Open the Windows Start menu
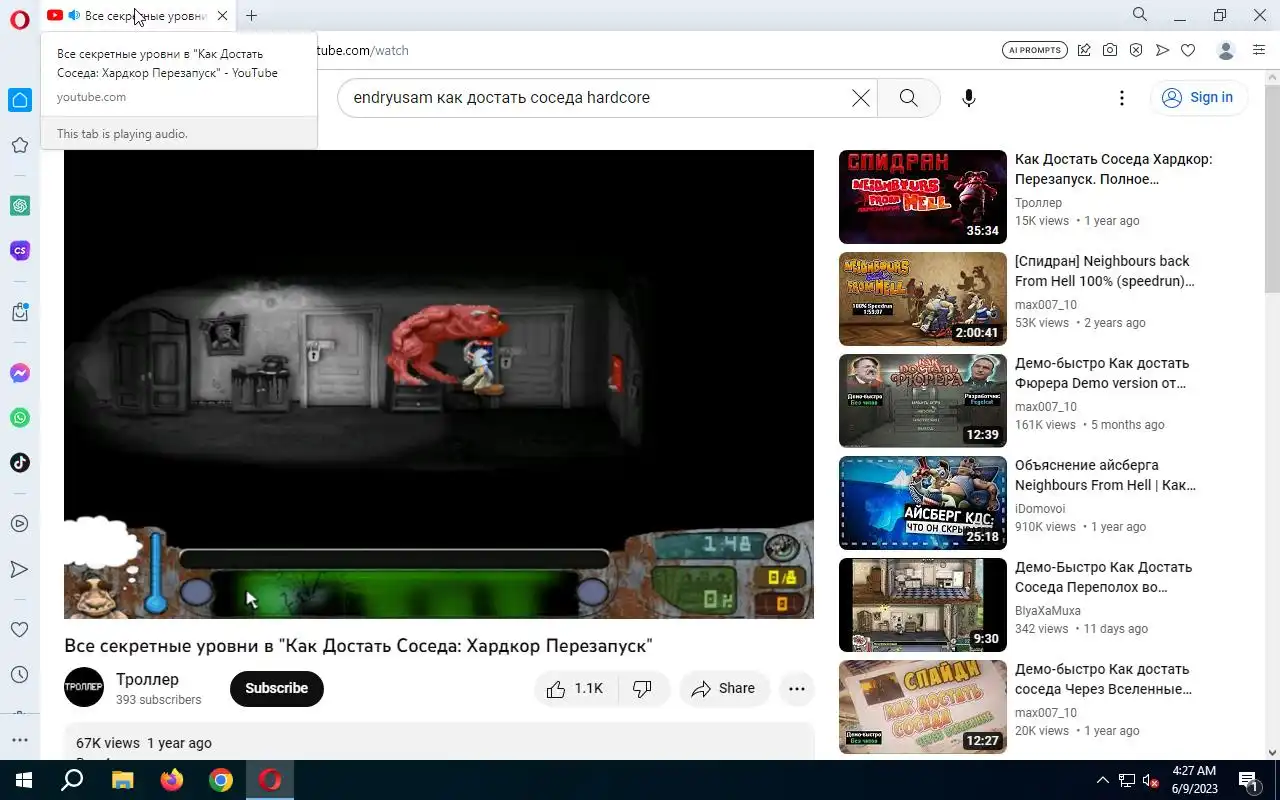Image resolution: width=1280 pixels, height=800 pixels. [x=22, y=780]
